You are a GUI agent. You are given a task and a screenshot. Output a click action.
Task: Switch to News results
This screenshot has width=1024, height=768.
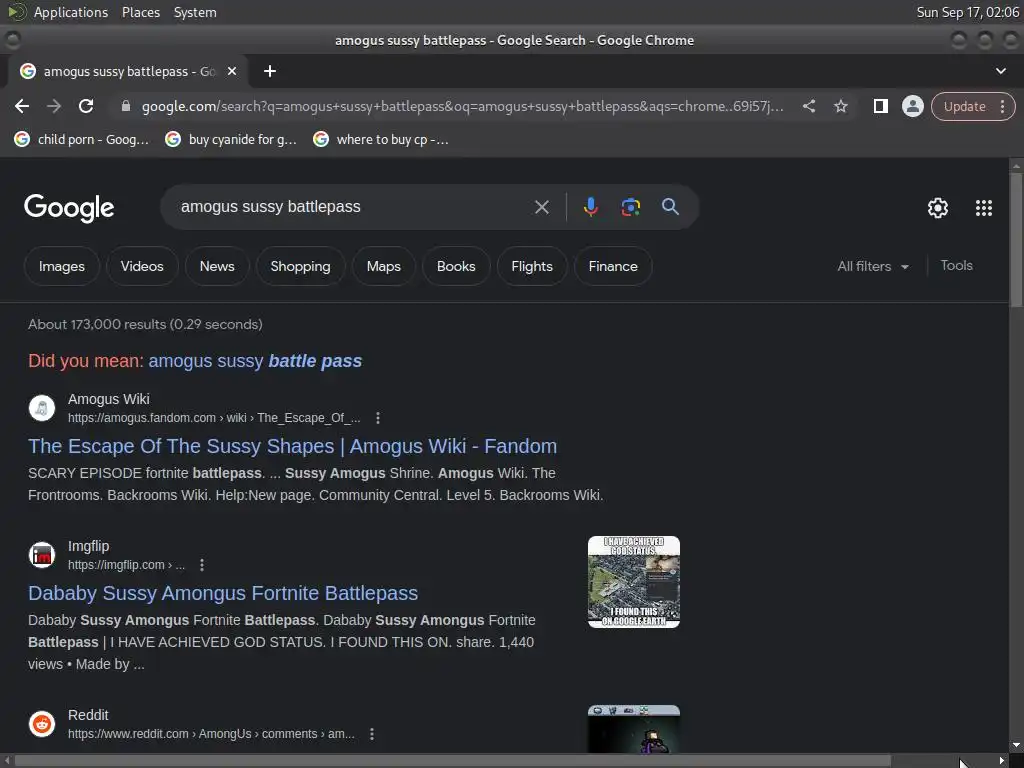(x=217, y=266)
